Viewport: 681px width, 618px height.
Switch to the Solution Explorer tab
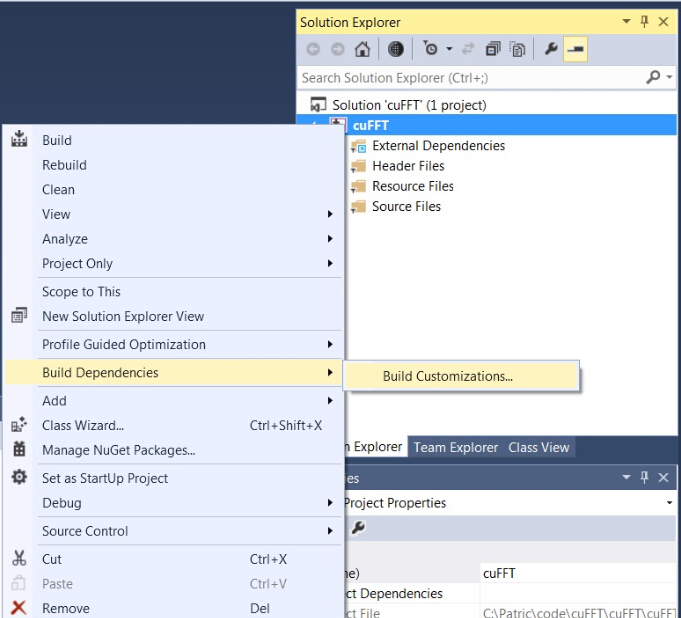[x=374, y=446]
